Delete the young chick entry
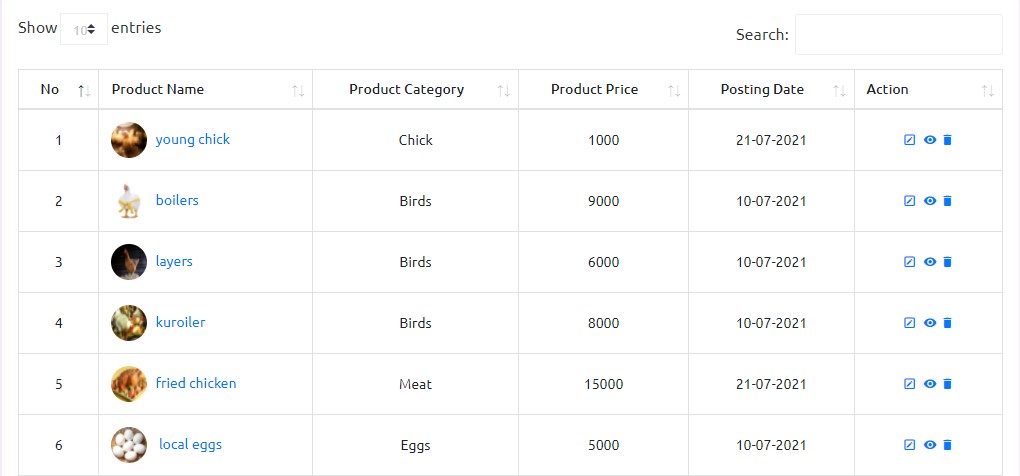Image resolution: width=1020 pixels, height=476 pixels. 948,140
